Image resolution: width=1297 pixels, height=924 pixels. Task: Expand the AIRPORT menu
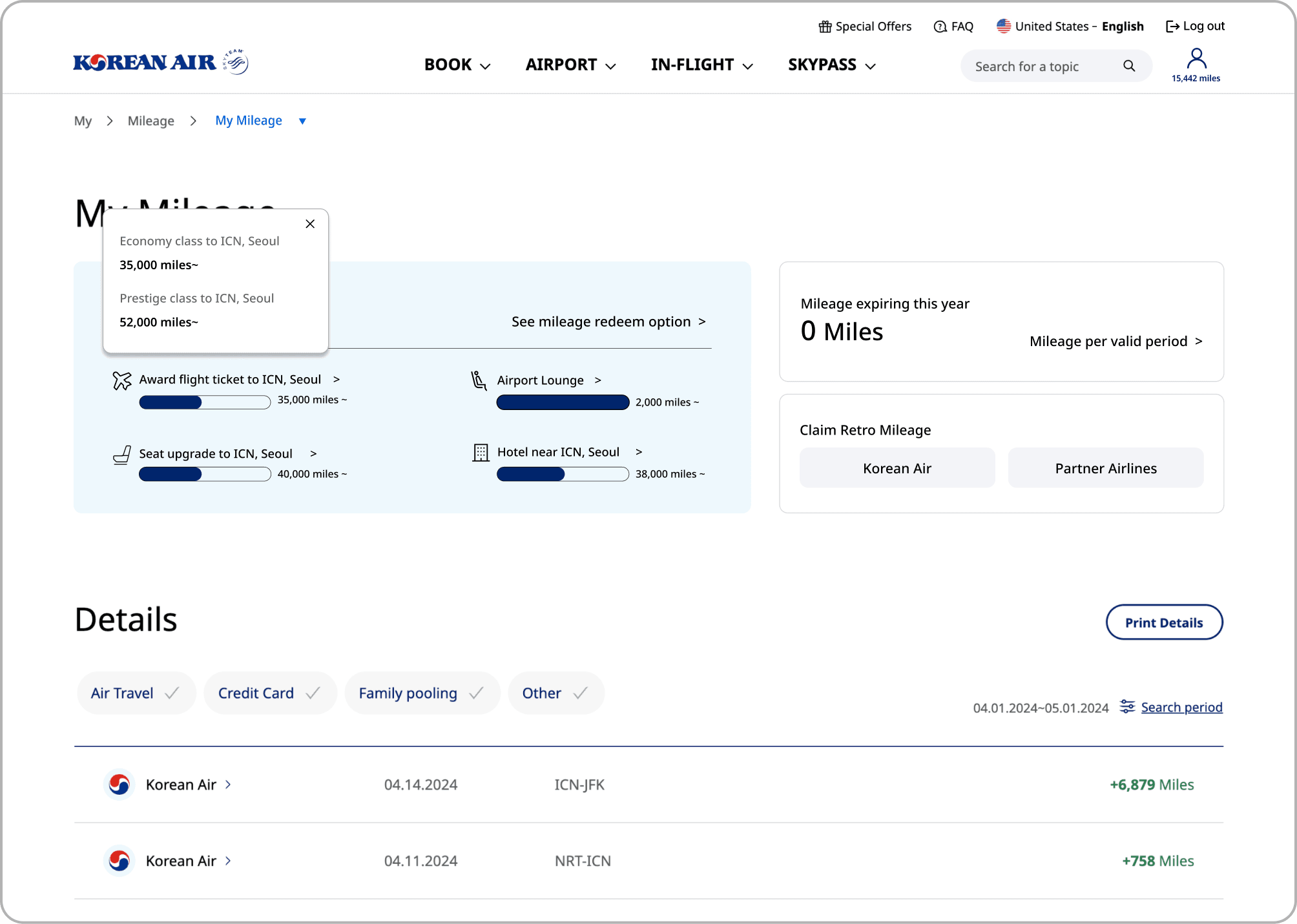pos(571,65)
